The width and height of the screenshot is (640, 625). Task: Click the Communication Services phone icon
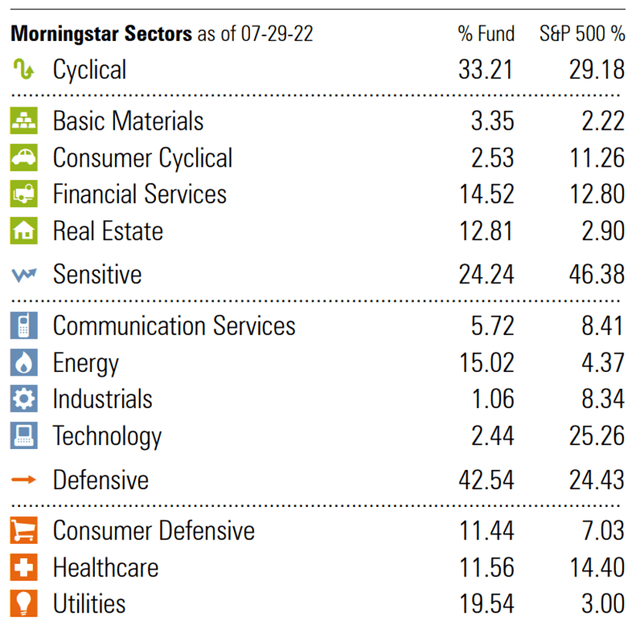click(x=24, y=325)
